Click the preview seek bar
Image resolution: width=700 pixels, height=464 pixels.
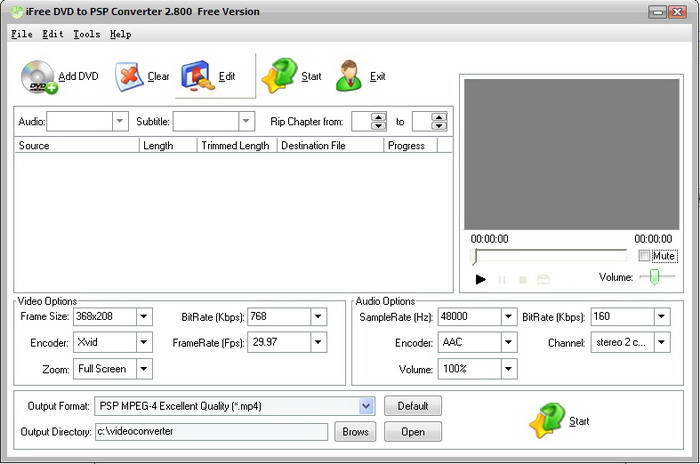coord(550,256)
